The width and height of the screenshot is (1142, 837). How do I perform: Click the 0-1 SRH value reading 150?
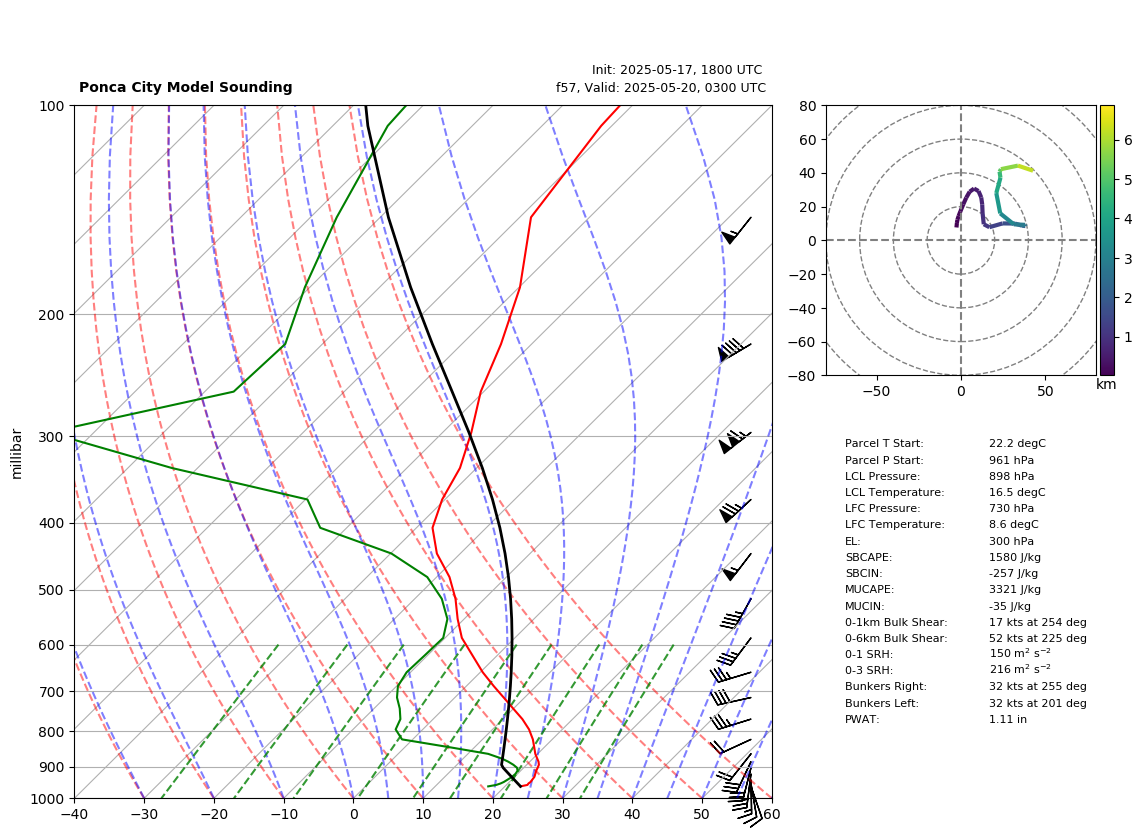point(1020,653)
